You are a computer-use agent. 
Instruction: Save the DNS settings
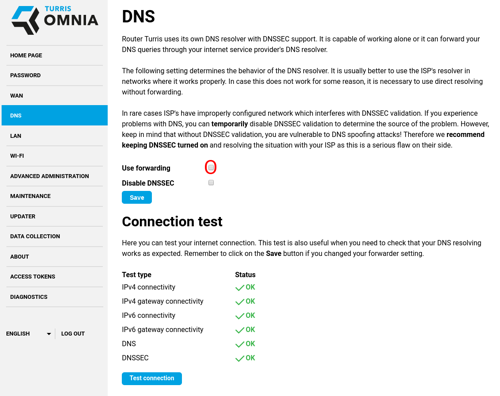(137, 197)
